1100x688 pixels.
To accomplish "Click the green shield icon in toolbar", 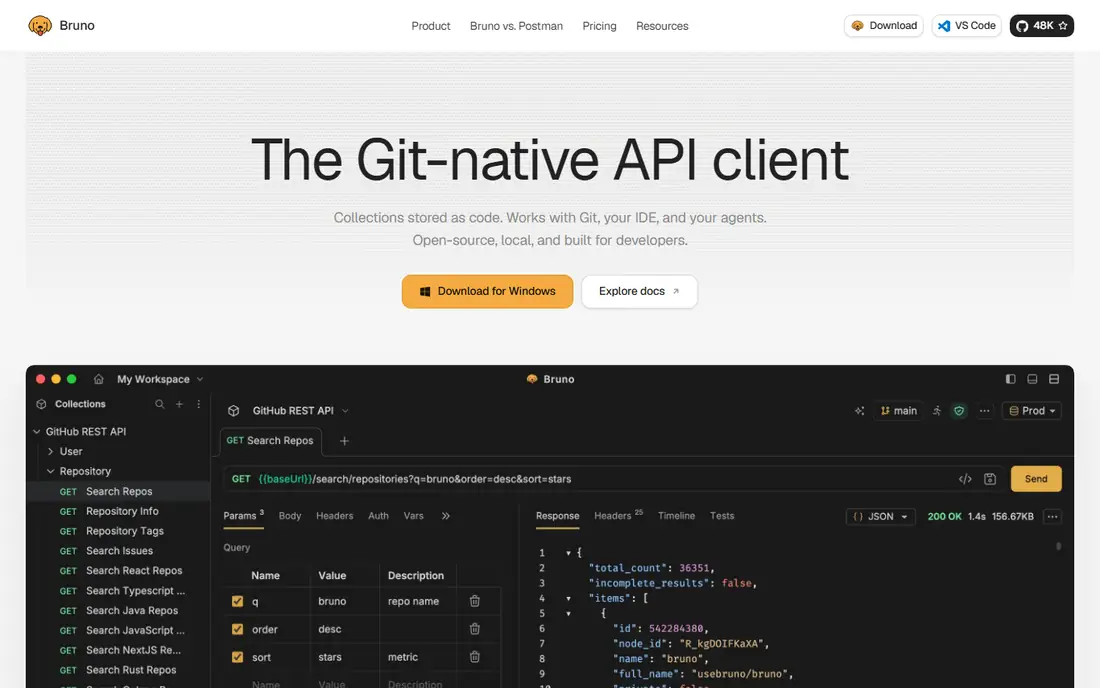I will tap(959, 411).
